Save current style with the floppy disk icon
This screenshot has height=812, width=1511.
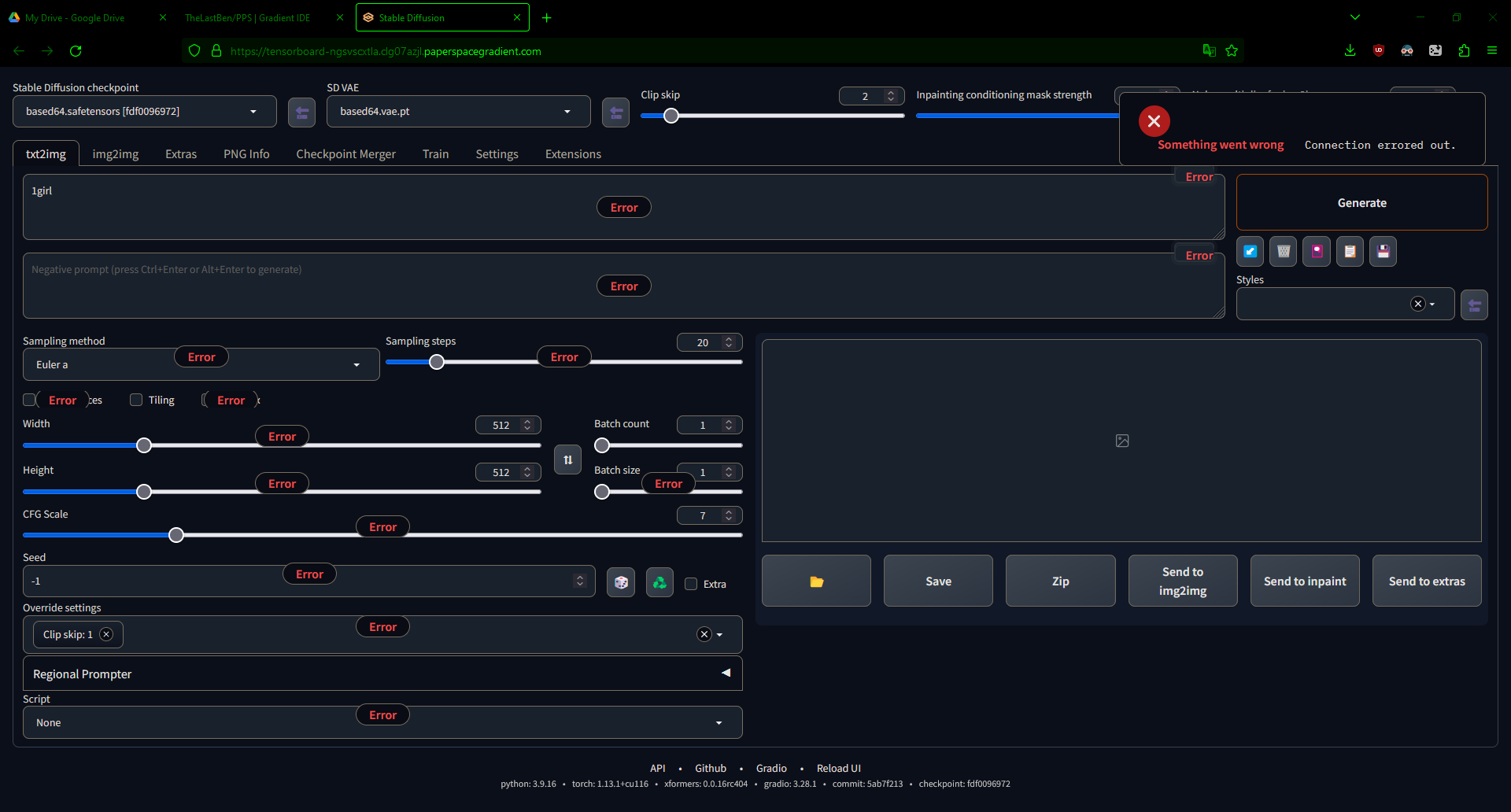[x=1383, y=251]
